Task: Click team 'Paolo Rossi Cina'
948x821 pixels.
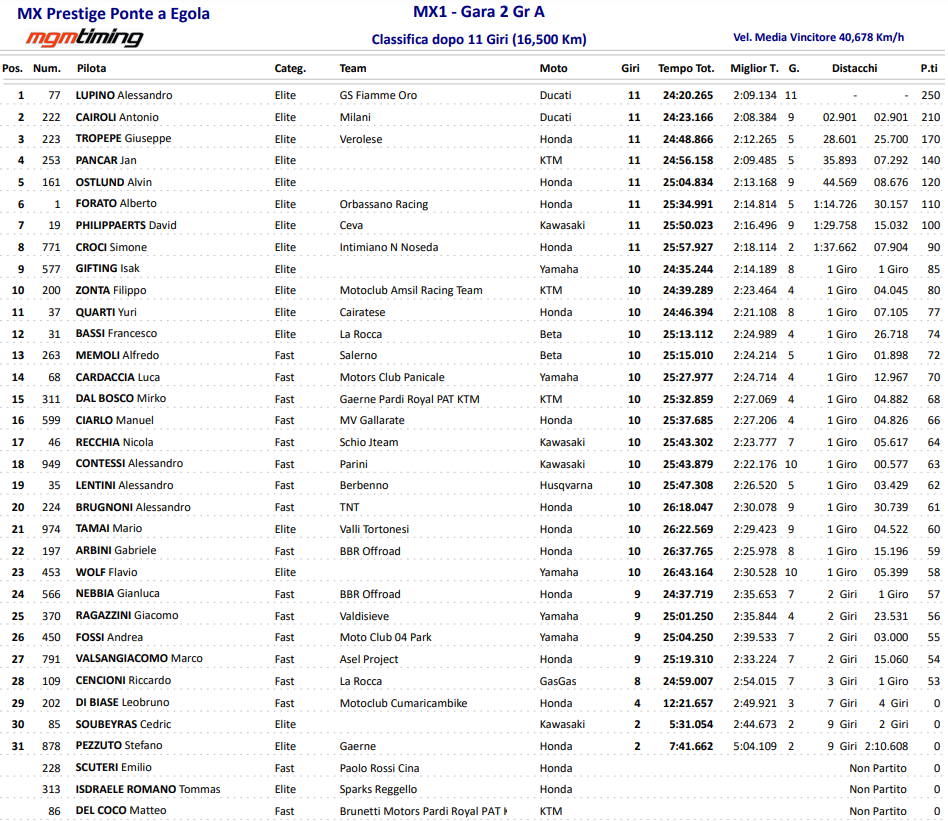Action: [x=379, y=768]
